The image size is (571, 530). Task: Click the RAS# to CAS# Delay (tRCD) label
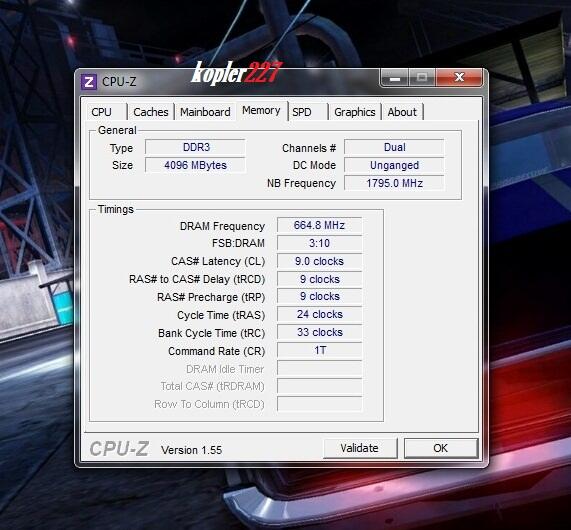197,279
